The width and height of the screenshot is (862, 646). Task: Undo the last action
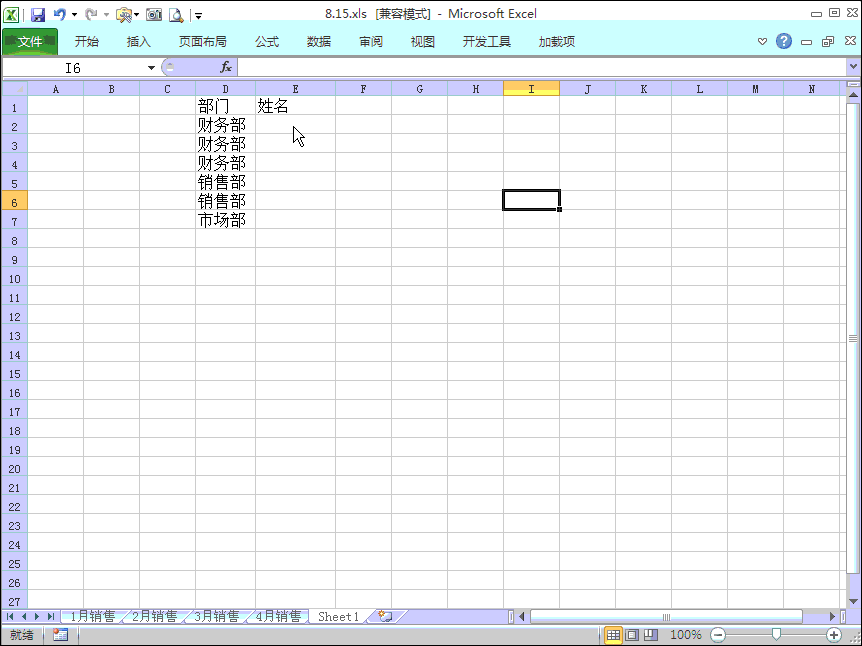[x=59, y=15]
